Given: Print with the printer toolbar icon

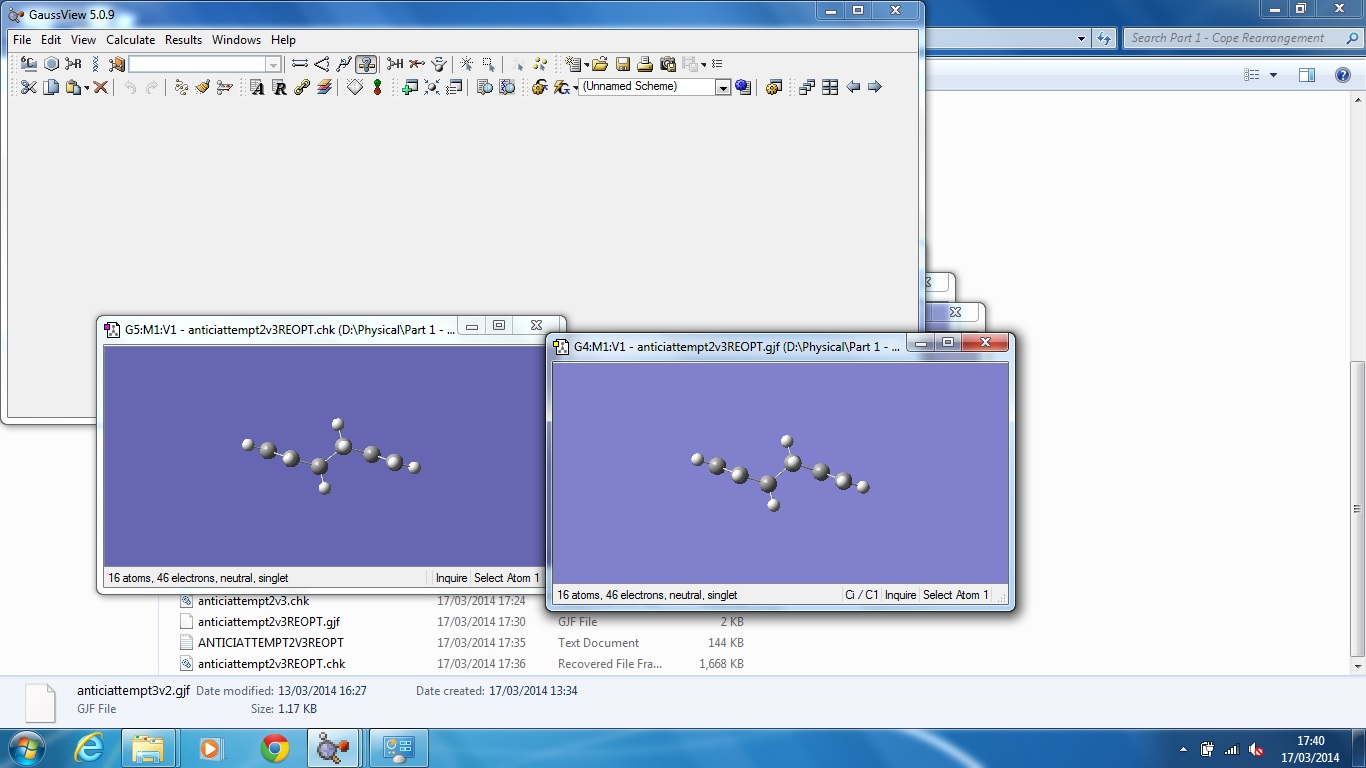Looking at the screenshot, I should click(x=645, y=64).
